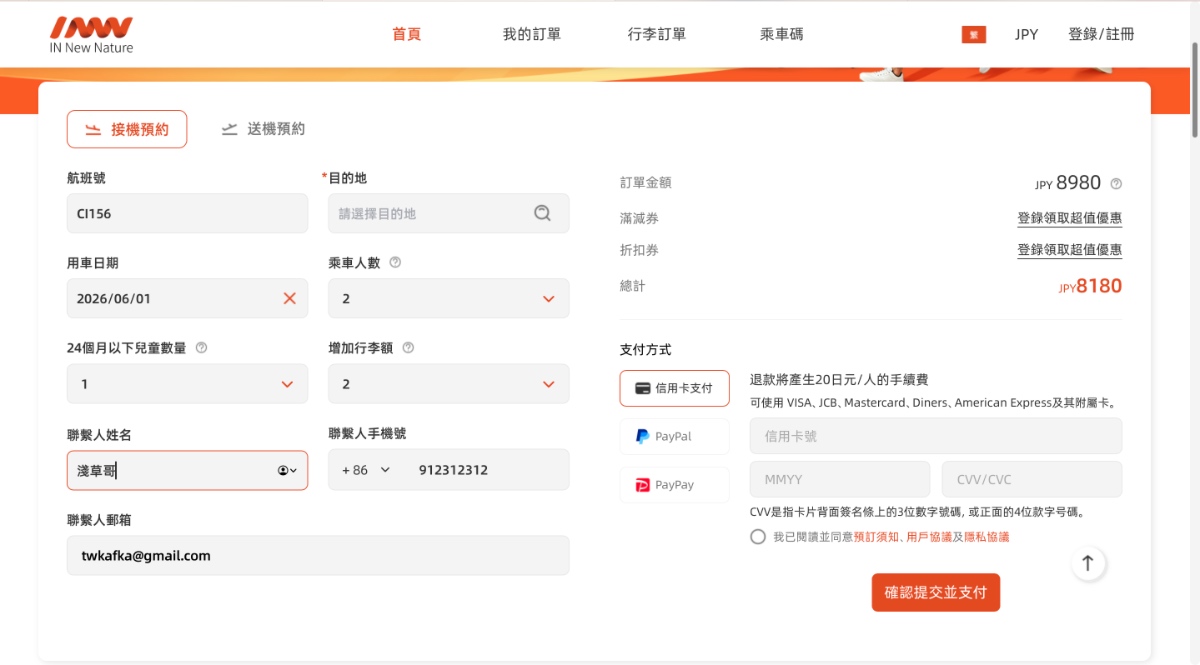
Task: Click the IN New Nature logo
Action: (x=91, y=34)
